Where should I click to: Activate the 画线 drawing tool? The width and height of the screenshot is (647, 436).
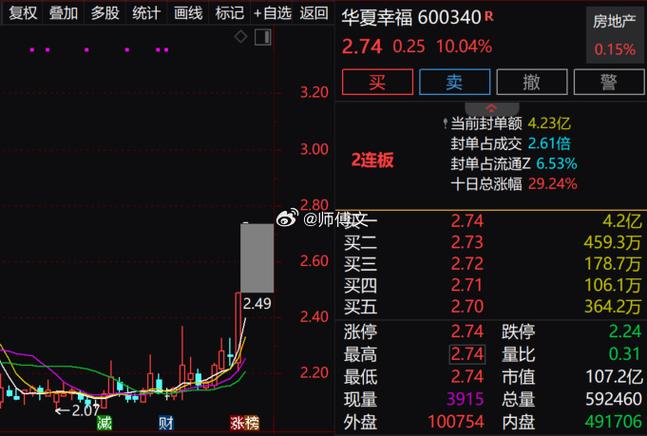coord(188,13)
